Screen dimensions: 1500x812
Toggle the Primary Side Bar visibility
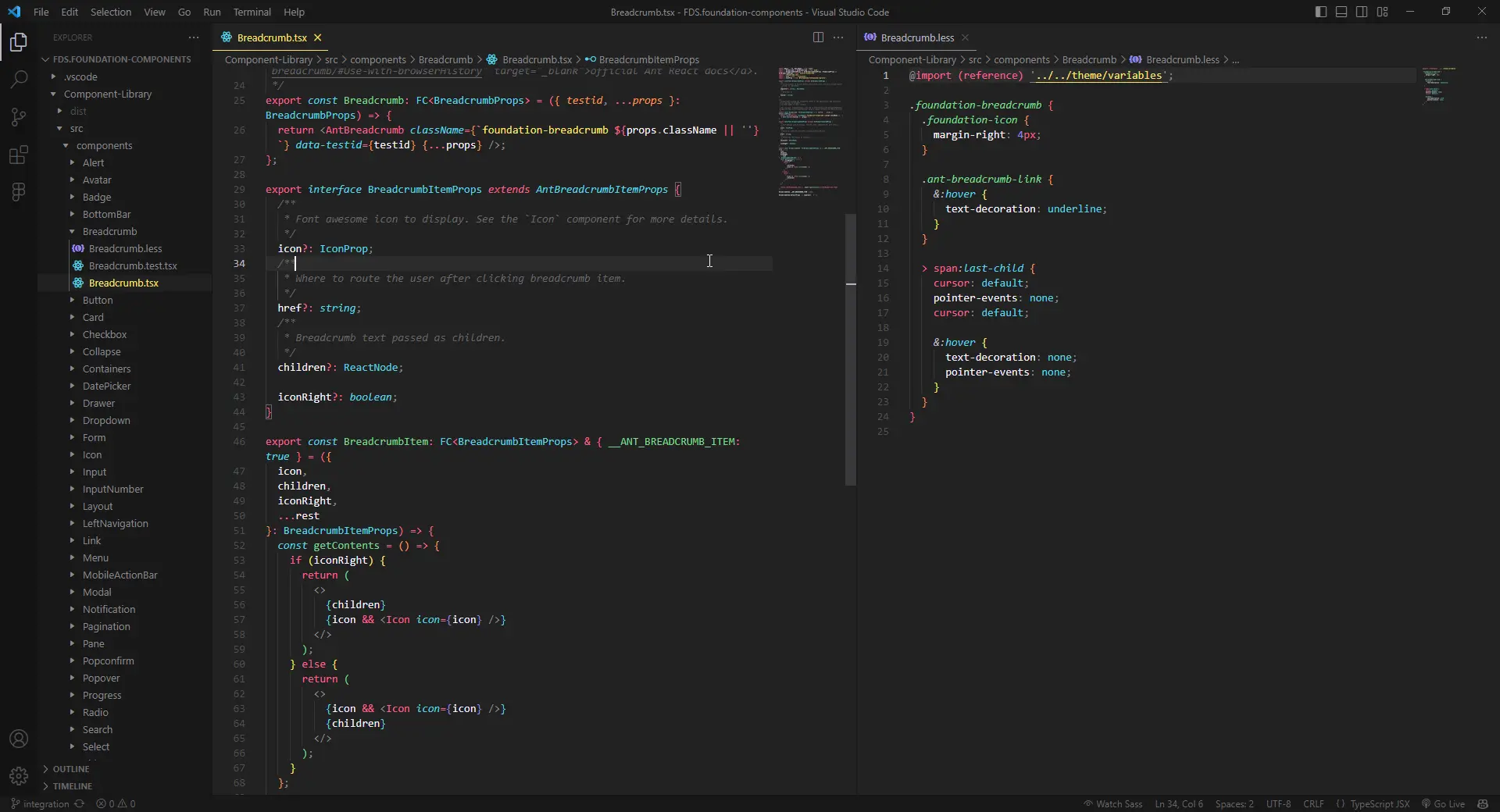pos(1321,12)
